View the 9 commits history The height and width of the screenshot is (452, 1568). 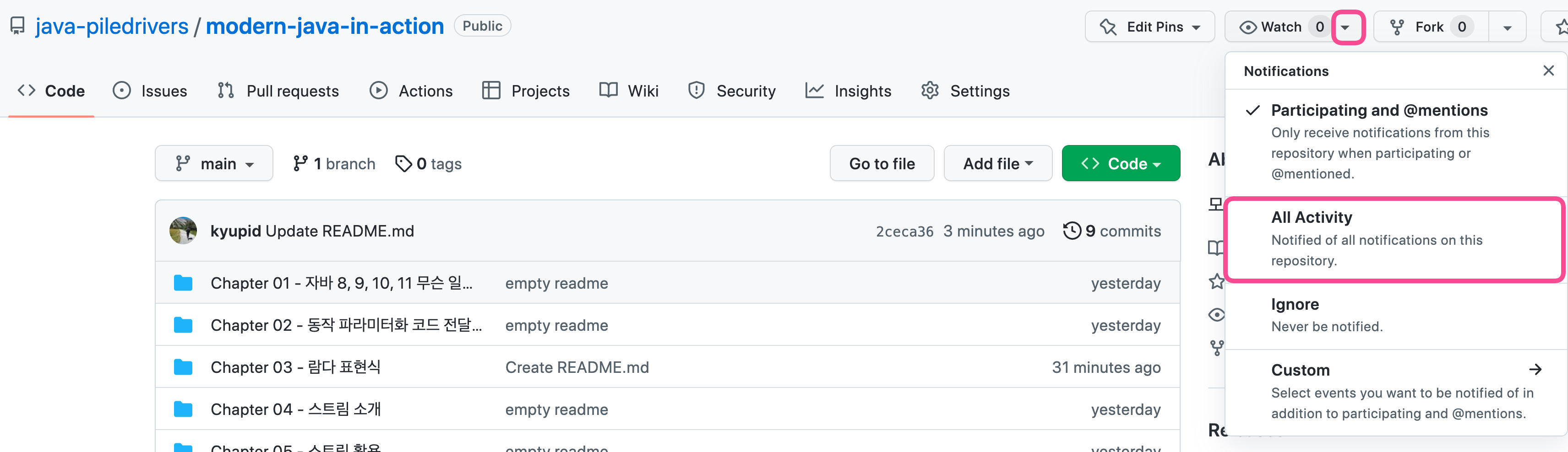pyautogui.click(x=1112, y=231)
